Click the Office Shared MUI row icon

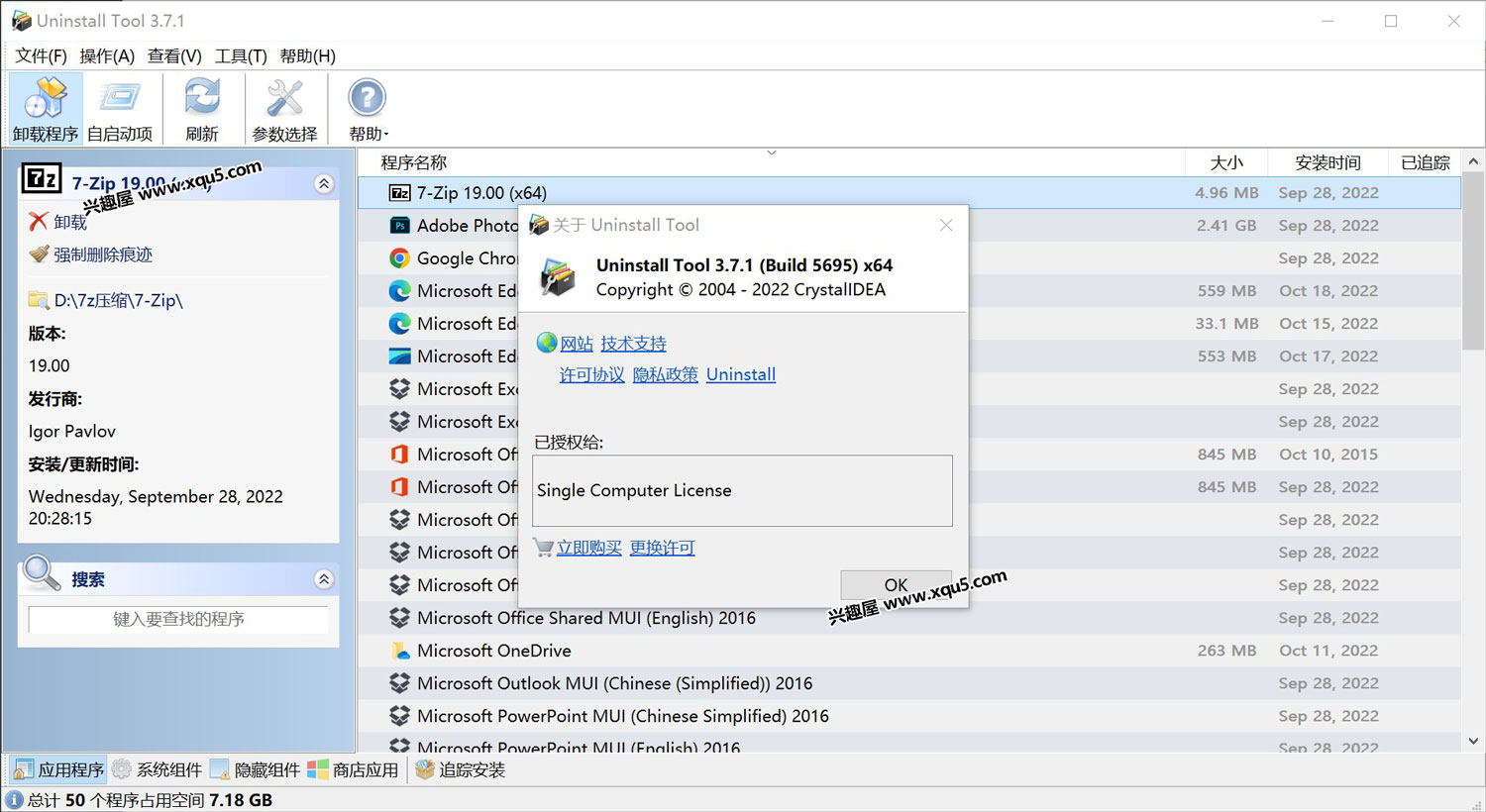point(399,618)
